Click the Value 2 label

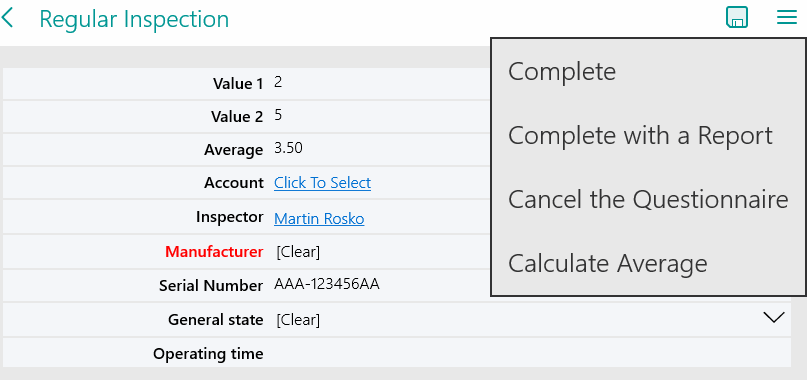pos(237,117)
